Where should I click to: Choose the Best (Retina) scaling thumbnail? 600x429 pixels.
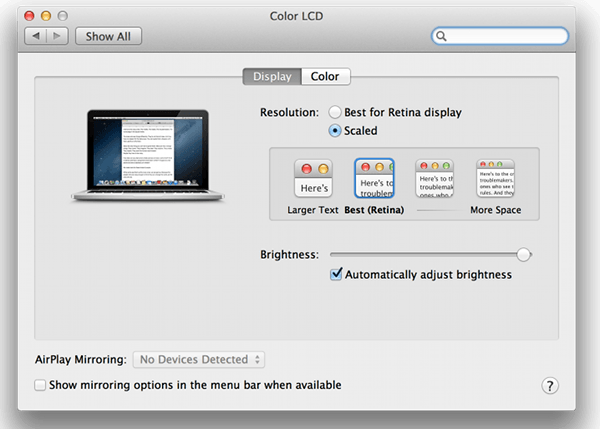372,180
